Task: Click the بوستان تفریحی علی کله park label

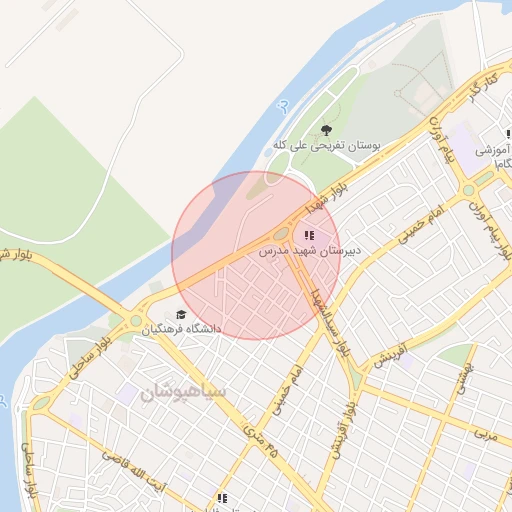Action: point(327,146)
